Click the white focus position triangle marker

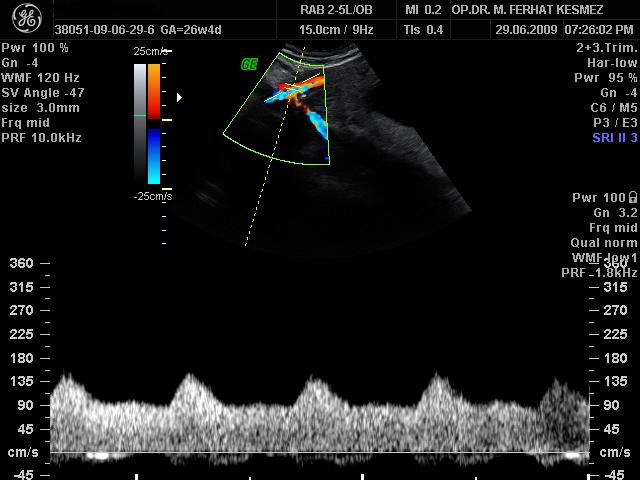[x=179, y=97]
